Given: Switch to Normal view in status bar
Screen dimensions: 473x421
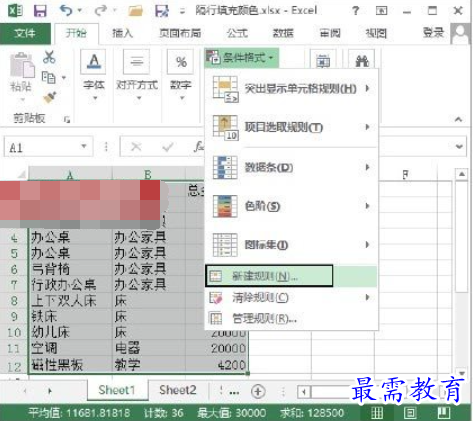Looking at the screenshot, I should (377, 413).
